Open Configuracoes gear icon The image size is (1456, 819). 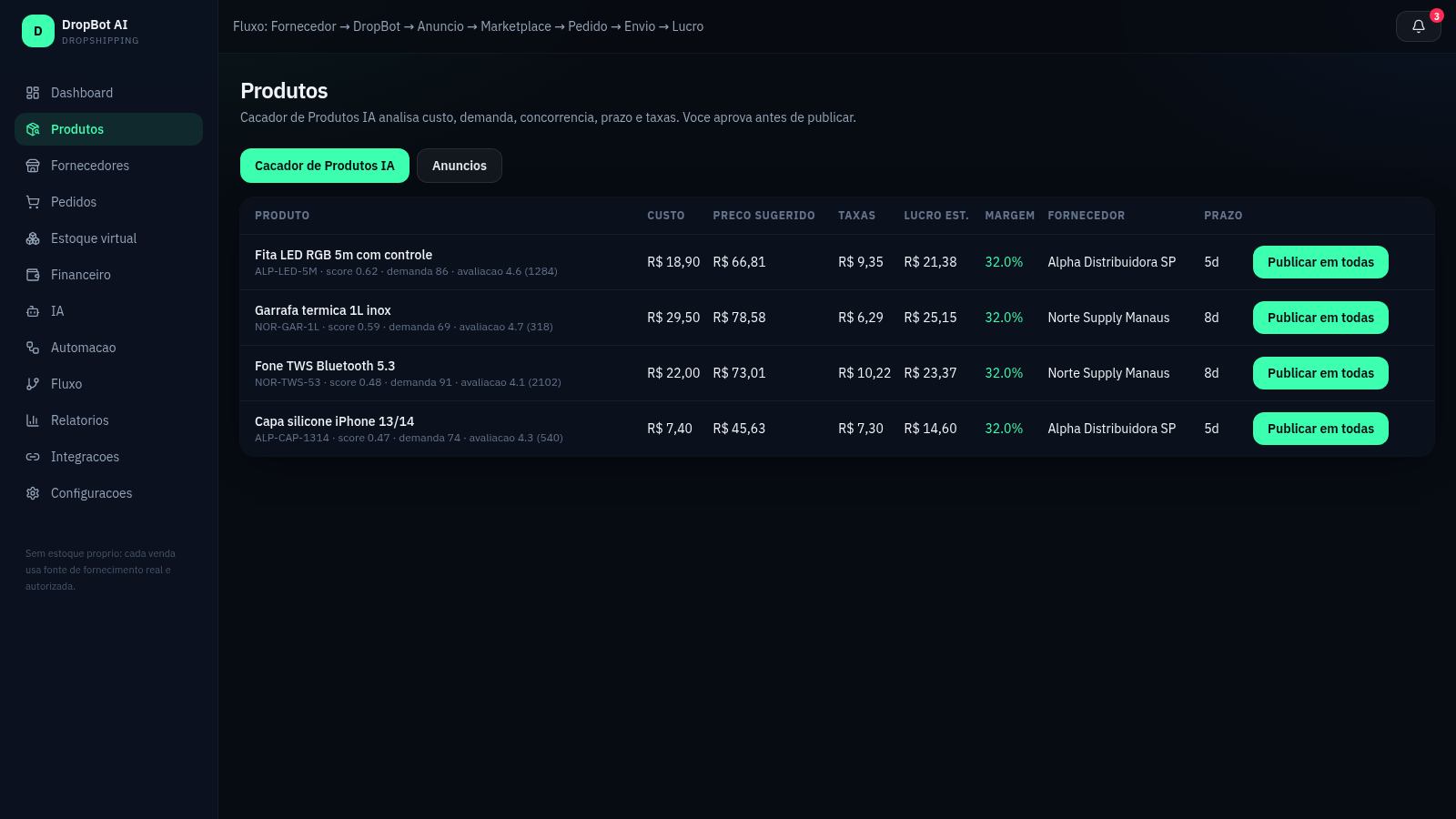[x=33, y=493]
